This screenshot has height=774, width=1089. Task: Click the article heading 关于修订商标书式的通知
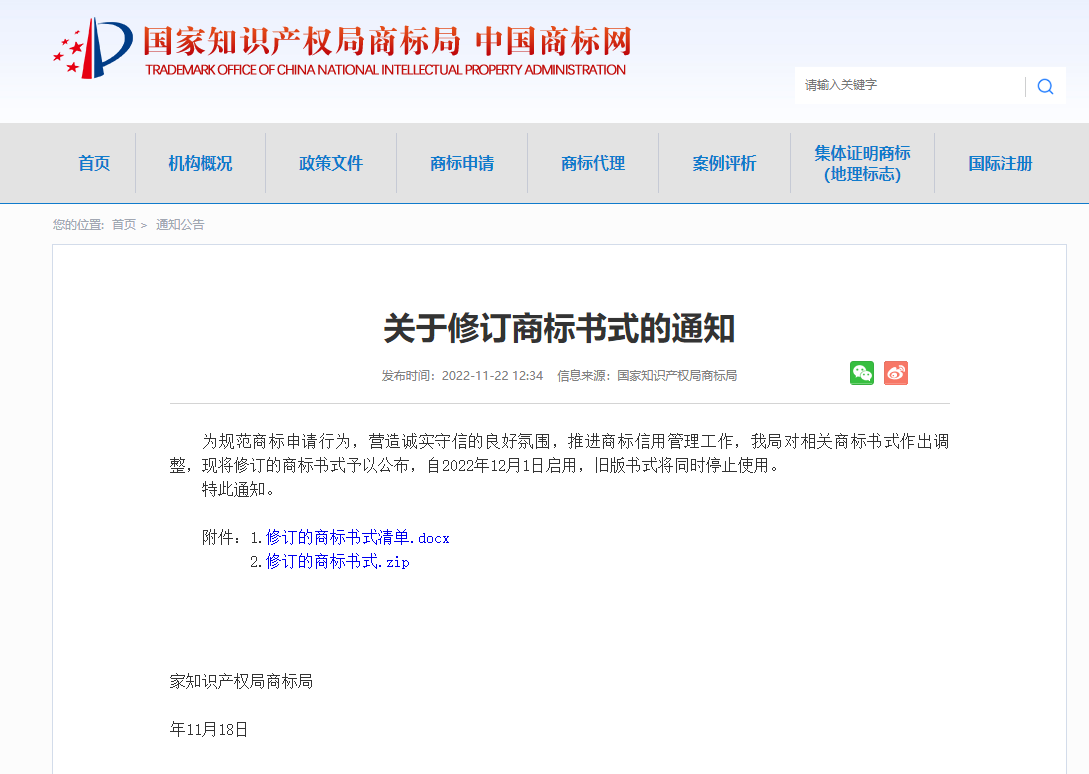(559, 328)
